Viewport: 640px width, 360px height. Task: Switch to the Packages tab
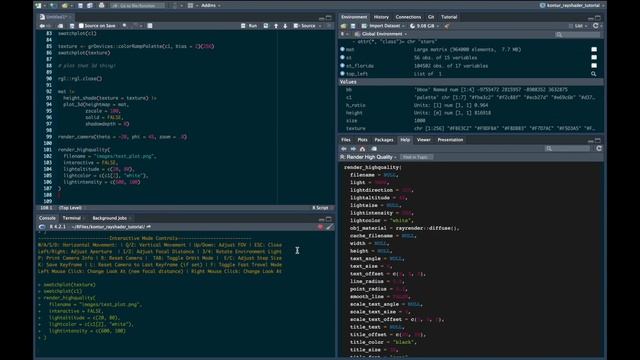point(384,140)
